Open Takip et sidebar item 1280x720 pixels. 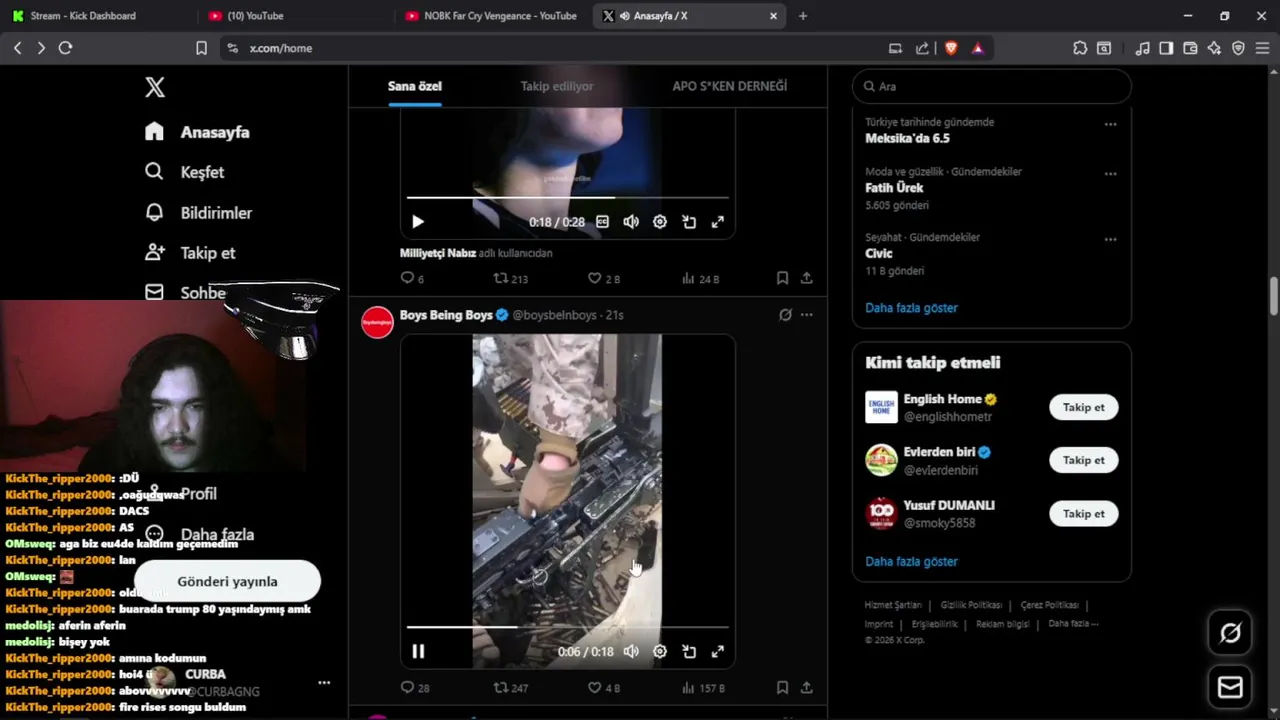pos(190,253)
